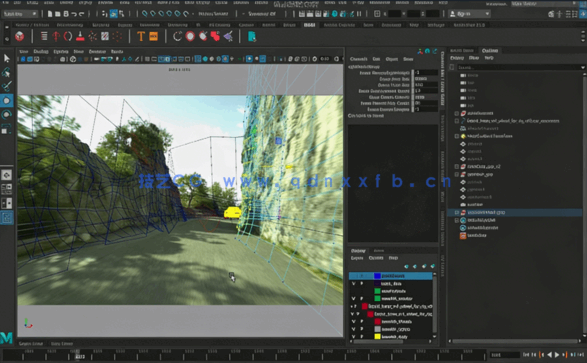This screenshot has width=587, height=363.
Task: Open the layer editor Layers menu
Action: 357,258
